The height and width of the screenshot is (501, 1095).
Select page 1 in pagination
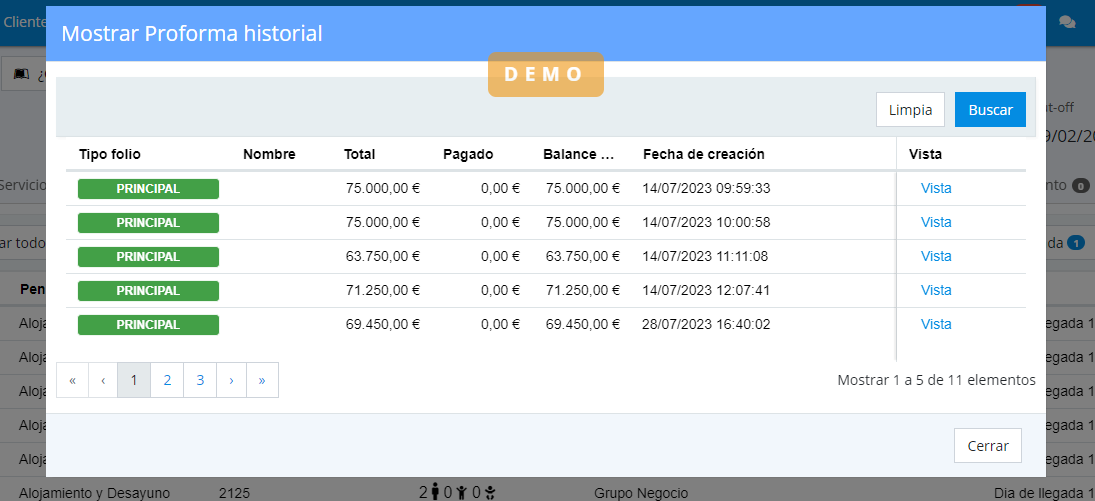(134, 380)
